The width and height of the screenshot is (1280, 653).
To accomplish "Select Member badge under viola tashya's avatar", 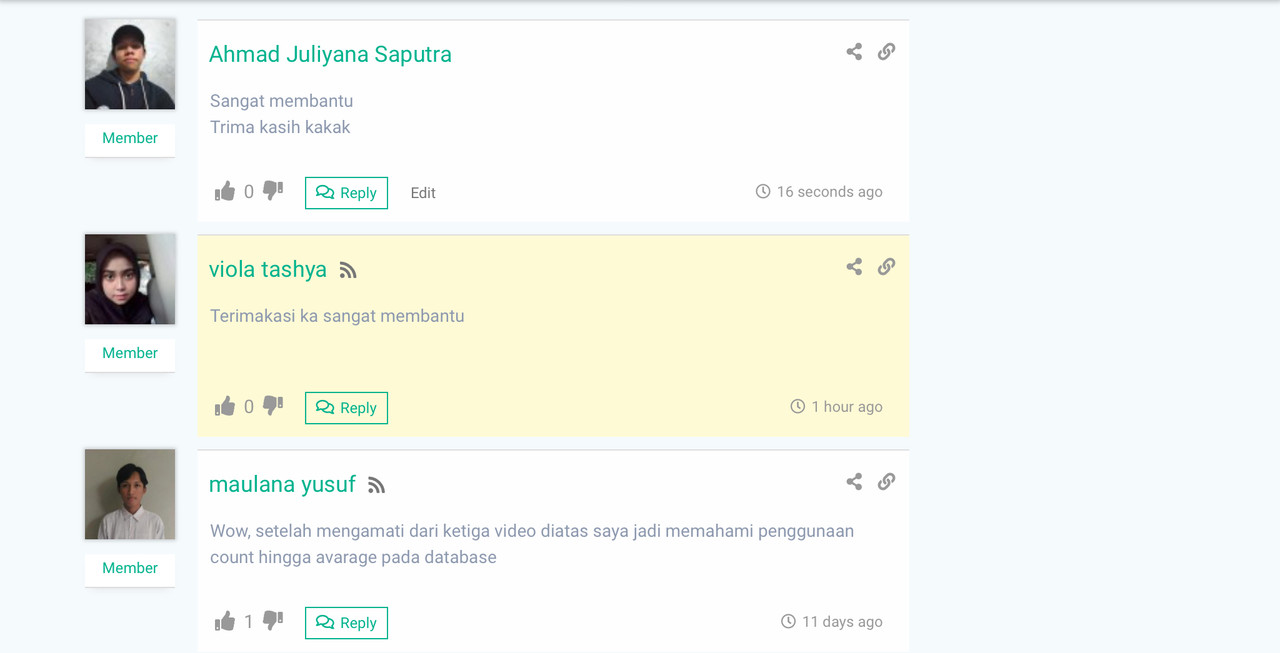I will pos(130,354).
